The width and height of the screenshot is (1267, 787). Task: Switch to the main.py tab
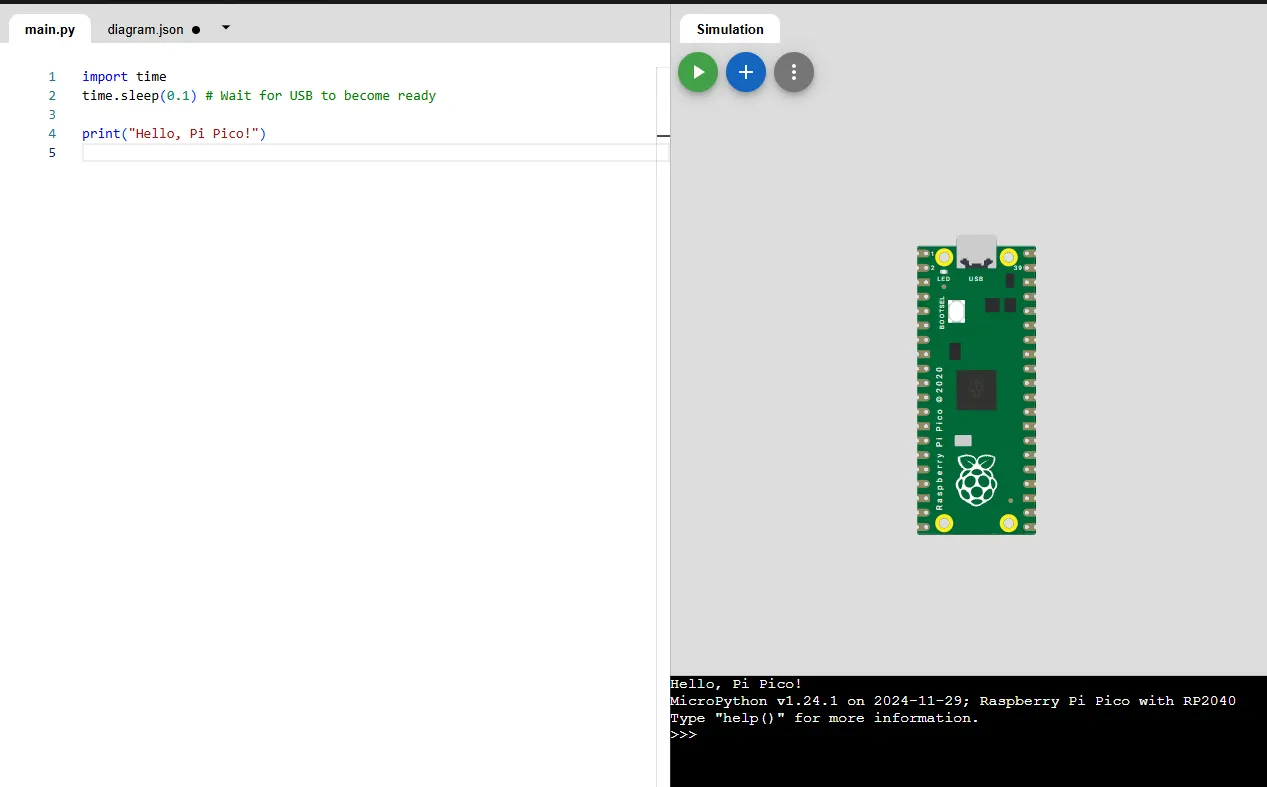click(x=50, y=29)
